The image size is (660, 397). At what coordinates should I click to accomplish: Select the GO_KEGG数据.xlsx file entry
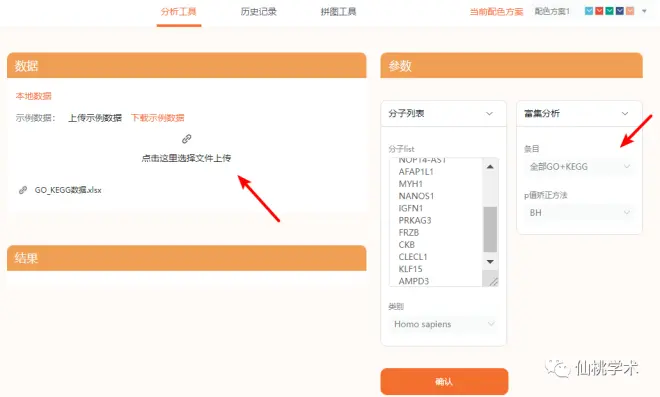tap(68, 190)
